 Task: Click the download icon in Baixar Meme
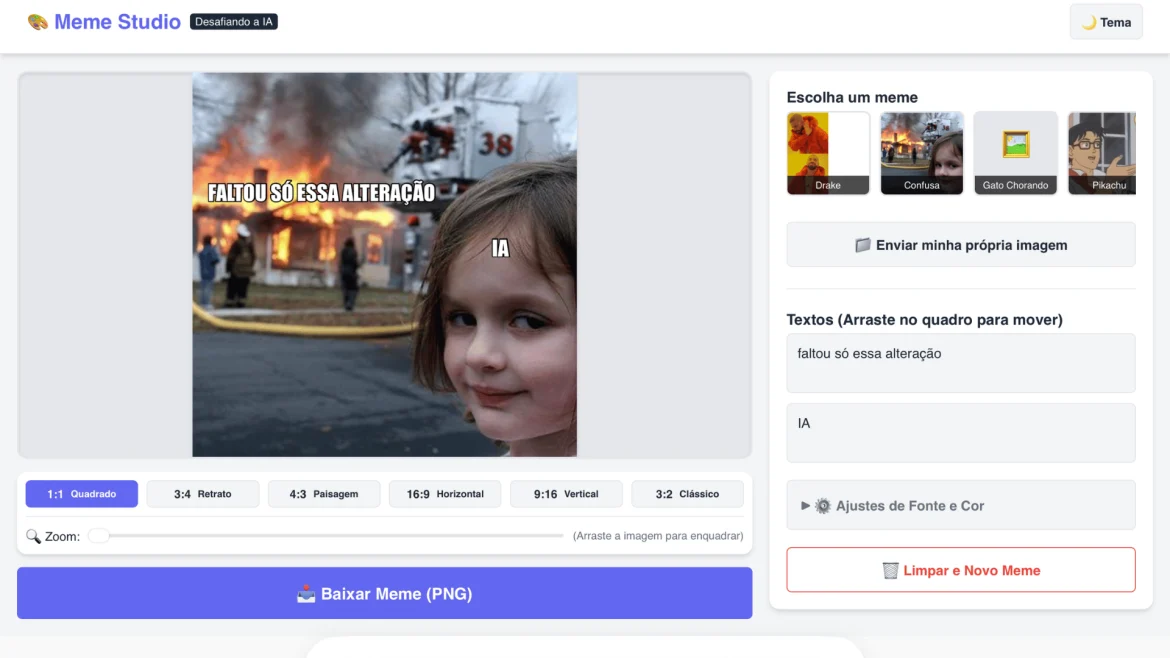(306, 594)
